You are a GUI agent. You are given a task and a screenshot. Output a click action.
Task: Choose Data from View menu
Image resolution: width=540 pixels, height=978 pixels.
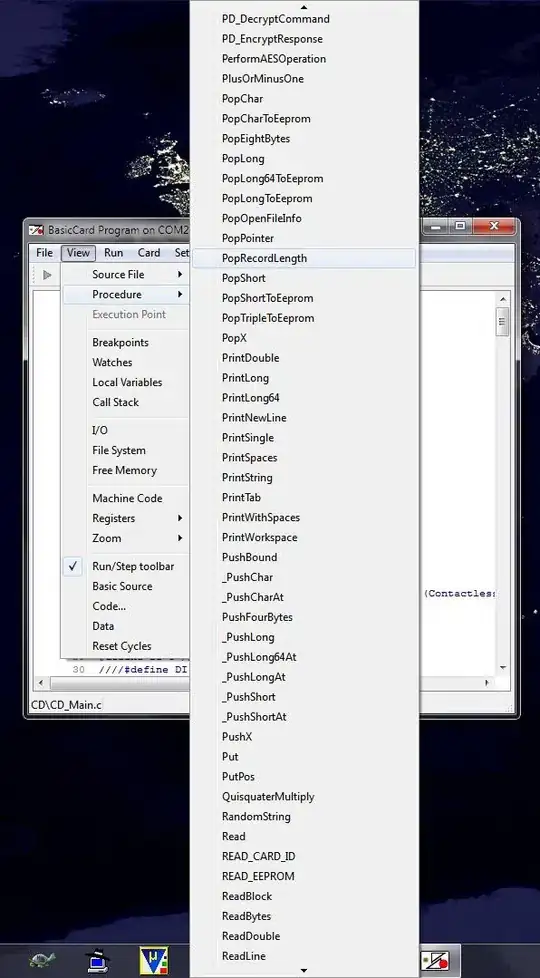[103, 626]
